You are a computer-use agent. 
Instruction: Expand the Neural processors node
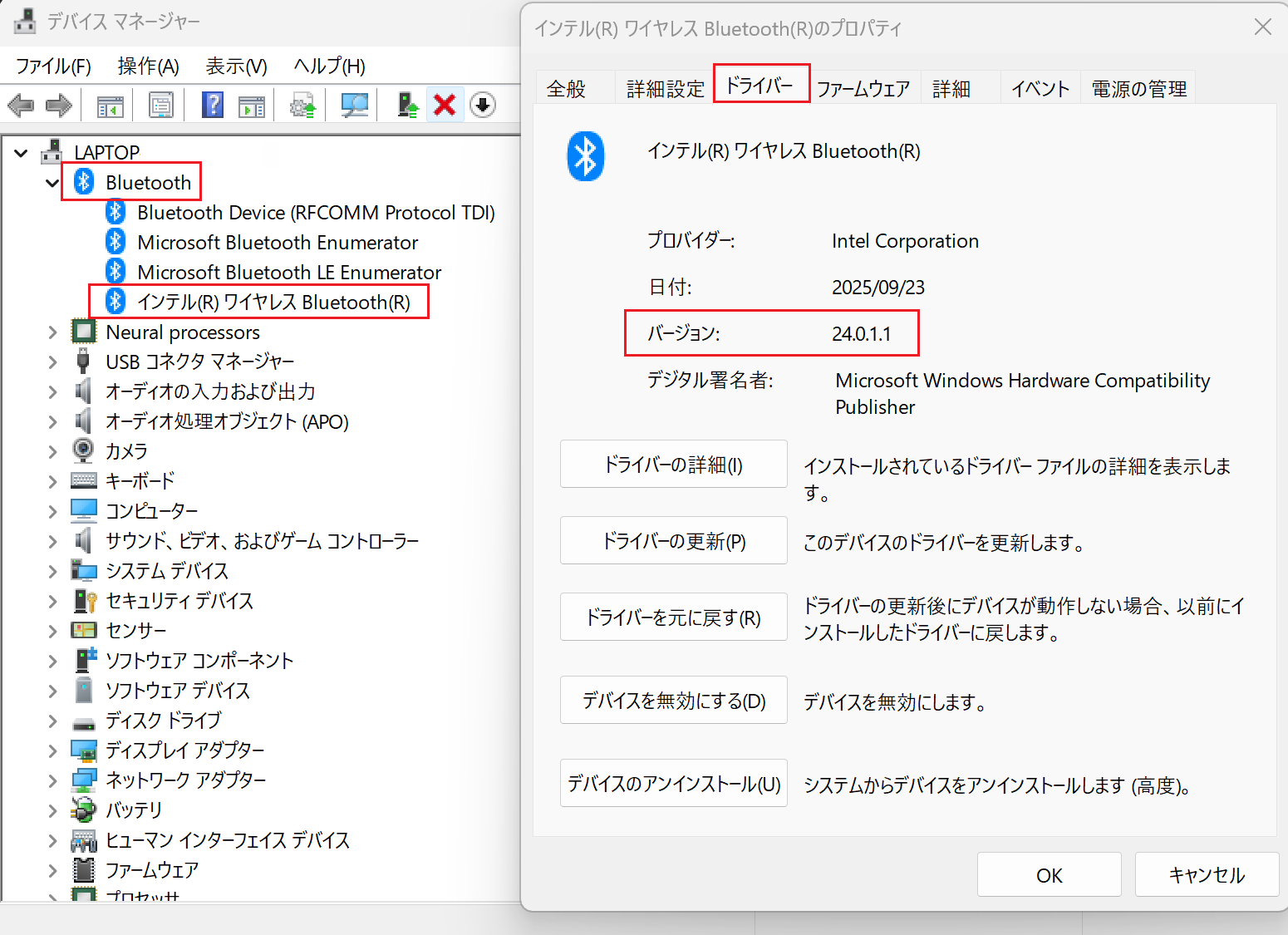tap(52, 332)
